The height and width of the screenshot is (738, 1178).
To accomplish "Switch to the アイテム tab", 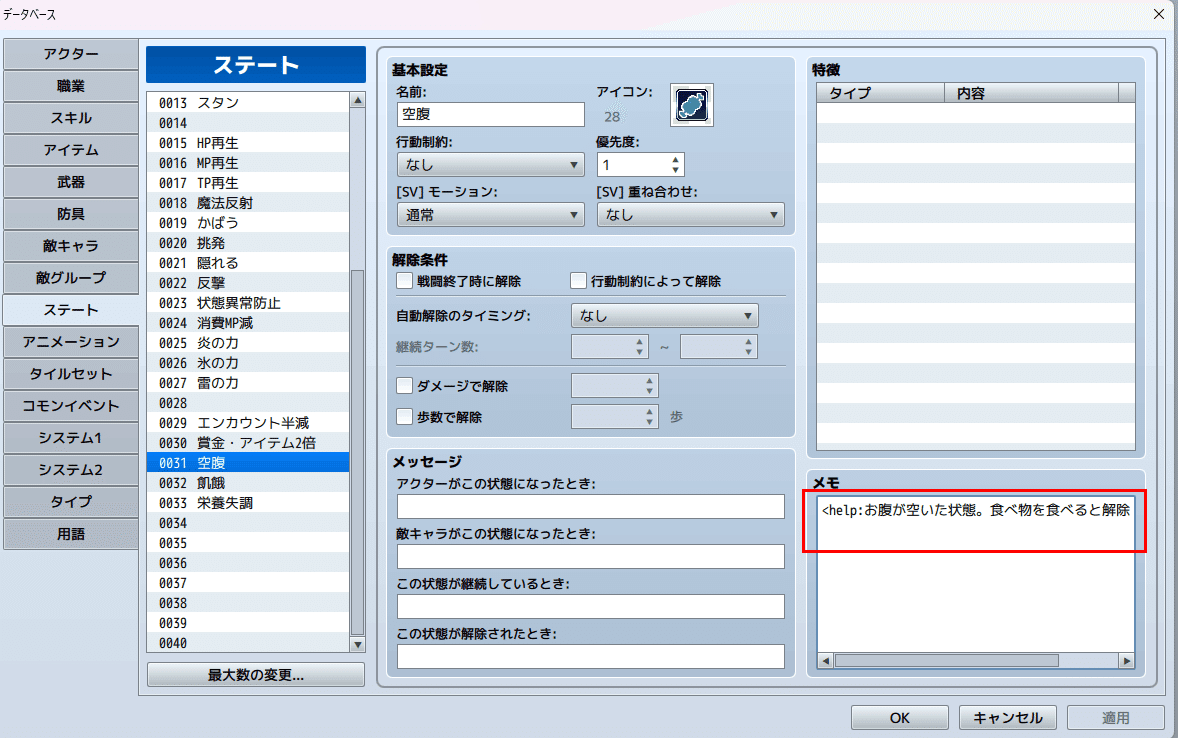I will click(x=71, y=150).
